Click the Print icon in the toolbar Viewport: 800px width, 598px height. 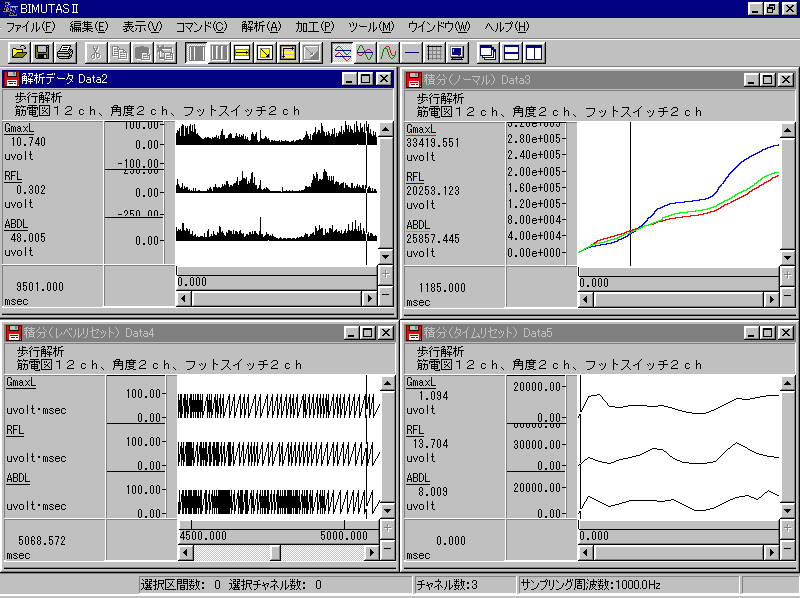click(65, 52)
